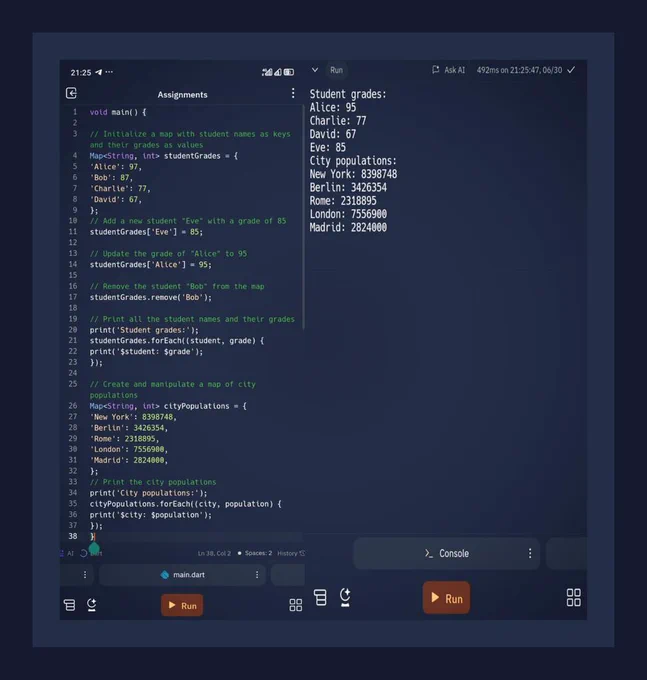This screenshot has height=680, width=647.
Task: Run the code from the editor panel
Action: click(x=182, y=605)
